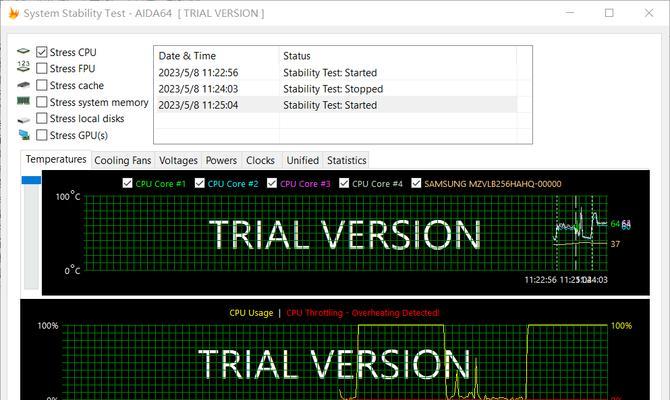The height and width of the screenshot is (400, 670).
Task: Click the CPU chip icon beside Stress CPU
Action: tap(23, 52)
